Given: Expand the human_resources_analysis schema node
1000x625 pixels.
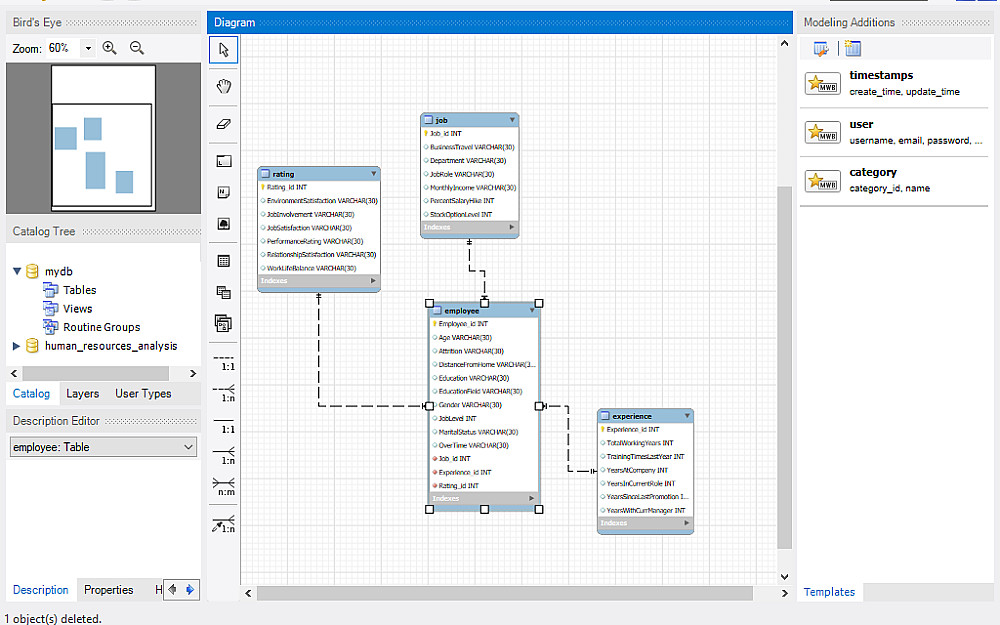Looking at the screenshot, I should pyautogui.click(x=16, y=346).
